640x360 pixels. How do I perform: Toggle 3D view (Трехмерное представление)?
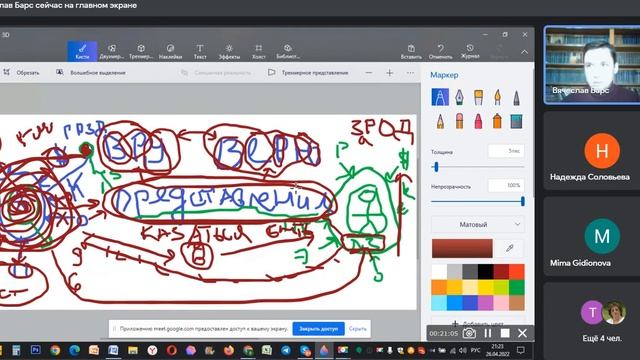pos(308,72)
